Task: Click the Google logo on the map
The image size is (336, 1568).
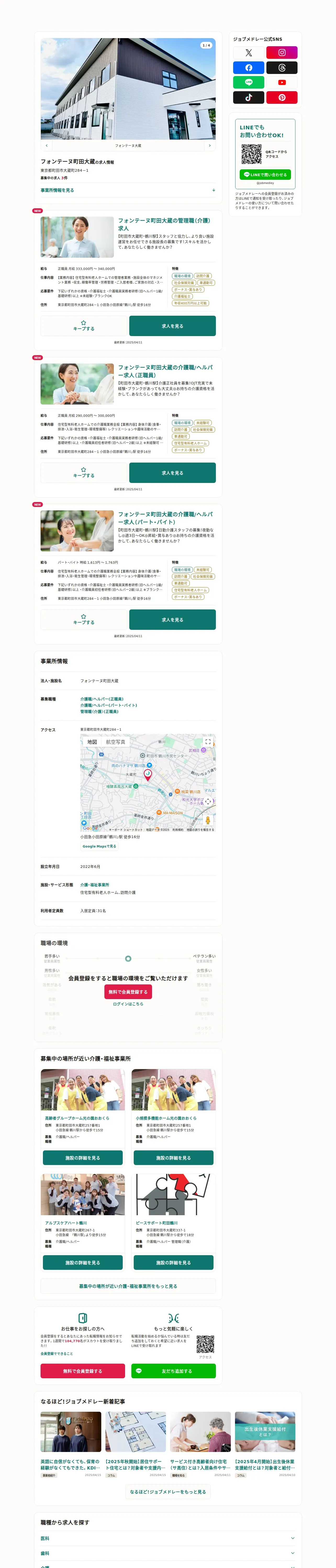Action: (90, 828)
